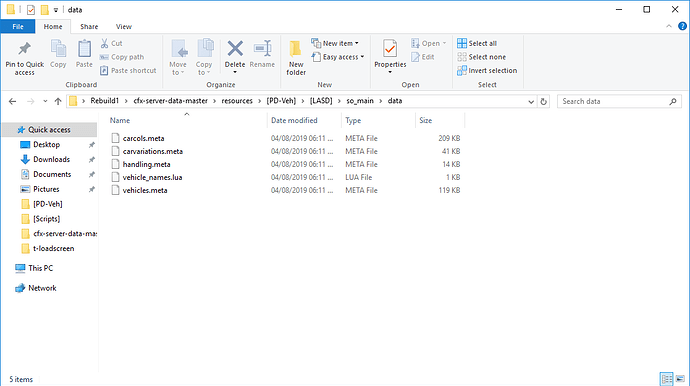The height and width of the screenshot is (386, 690).
Task: Open the File tab
Action: [18, 26]
